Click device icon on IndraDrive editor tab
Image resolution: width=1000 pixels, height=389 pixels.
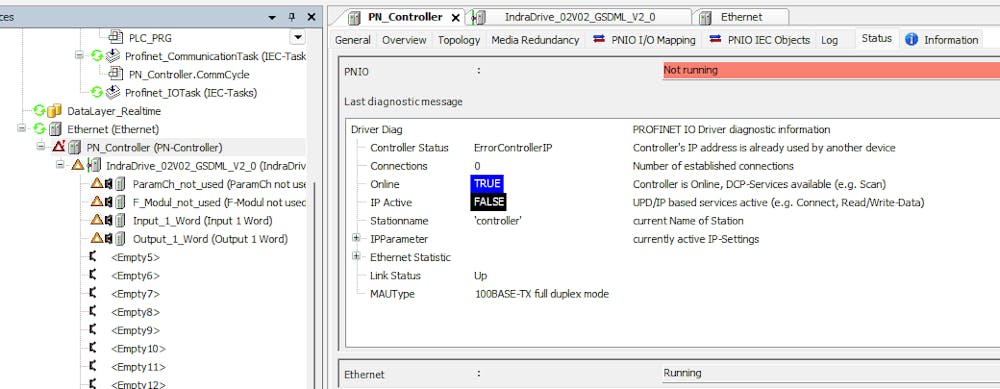[479, 17]
